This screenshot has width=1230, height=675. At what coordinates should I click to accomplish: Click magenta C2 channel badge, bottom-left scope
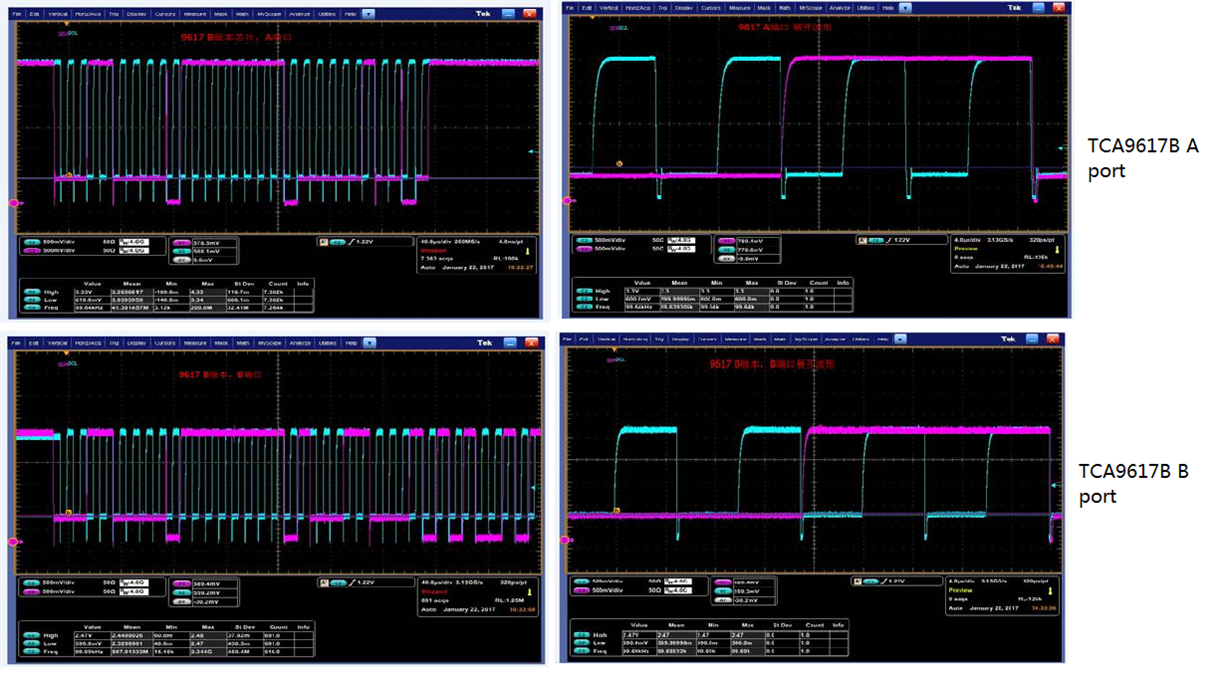tap(31, 591)
